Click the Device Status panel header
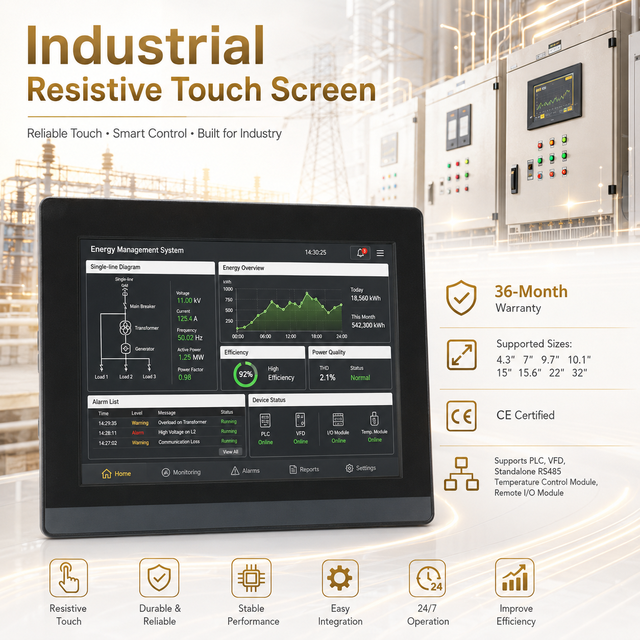 click(x=320, y=400)
